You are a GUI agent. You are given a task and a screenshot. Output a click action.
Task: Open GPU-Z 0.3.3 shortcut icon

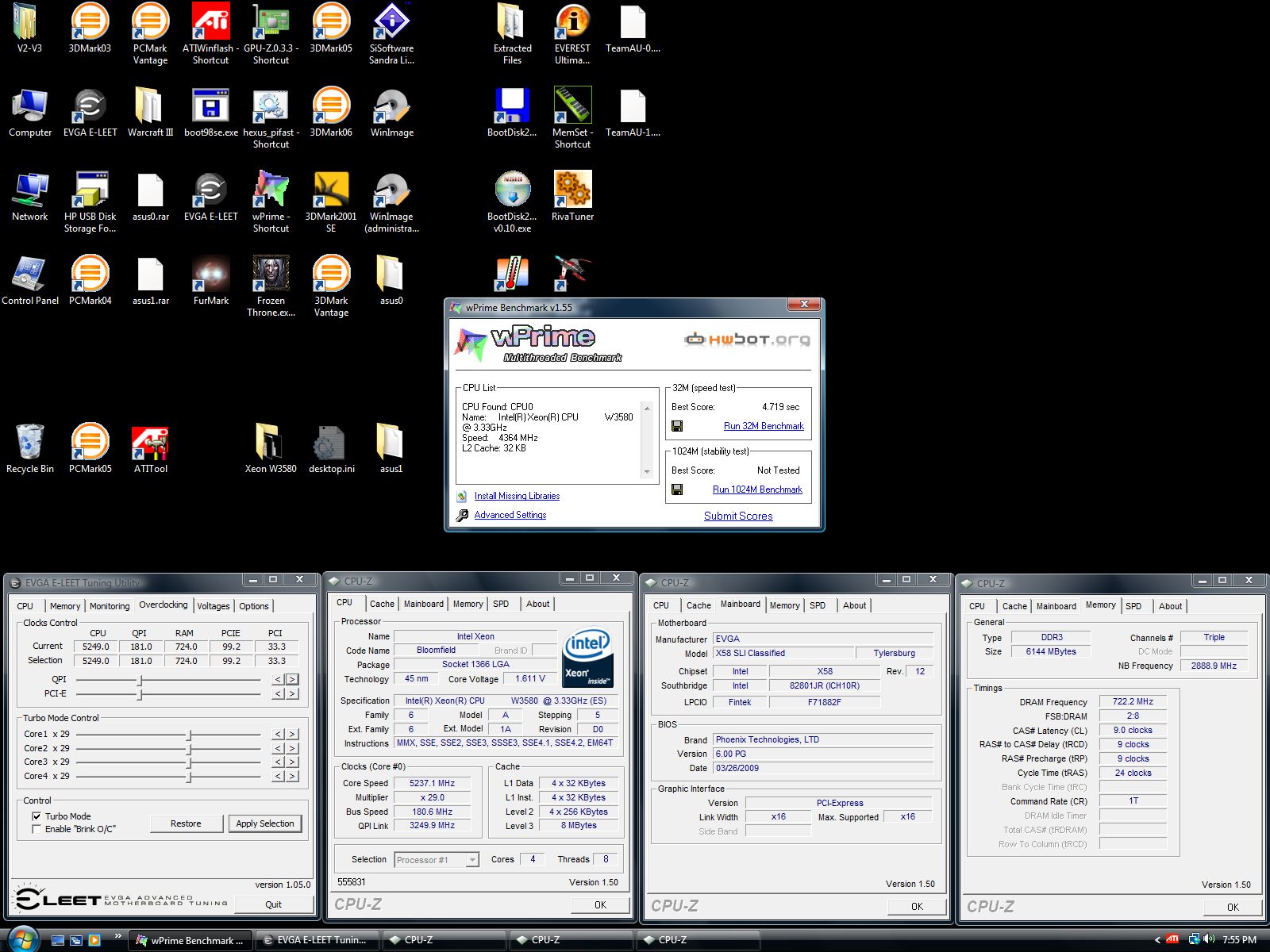(x=271, y=33)
